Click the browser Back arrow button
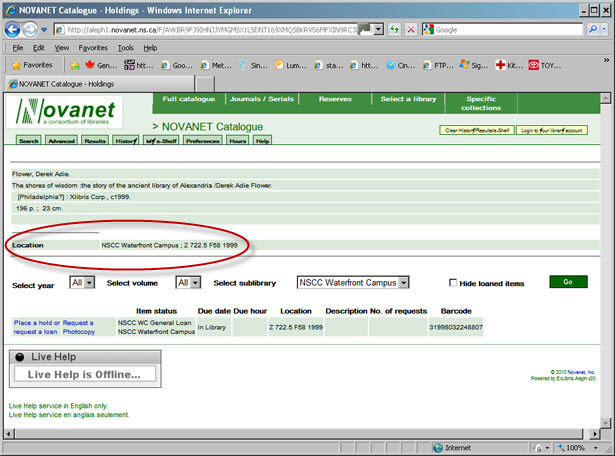Image resolution: width=615 pixels, height=456 pixels. coord(19,29)
